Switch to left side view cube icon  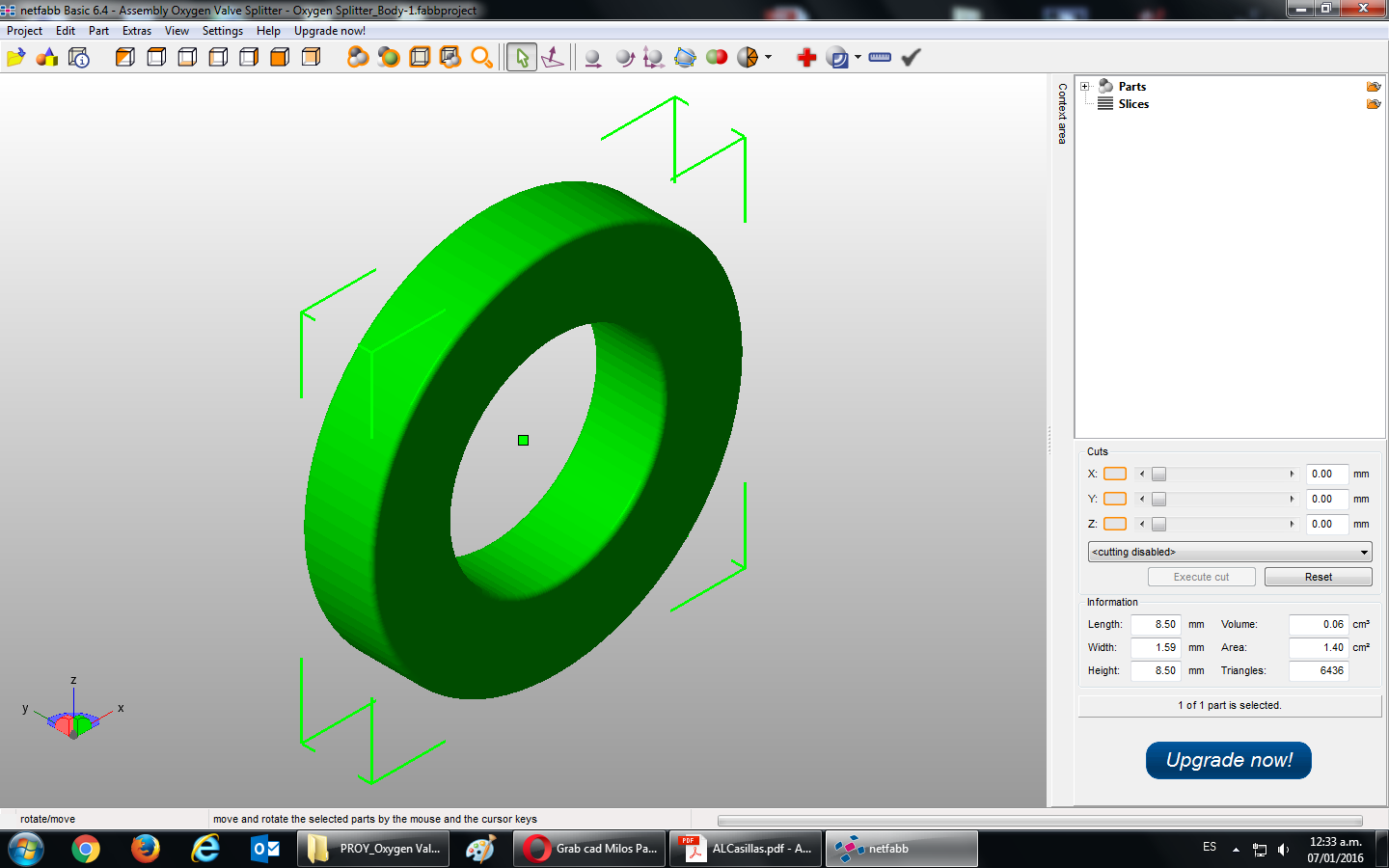[218, 58]
